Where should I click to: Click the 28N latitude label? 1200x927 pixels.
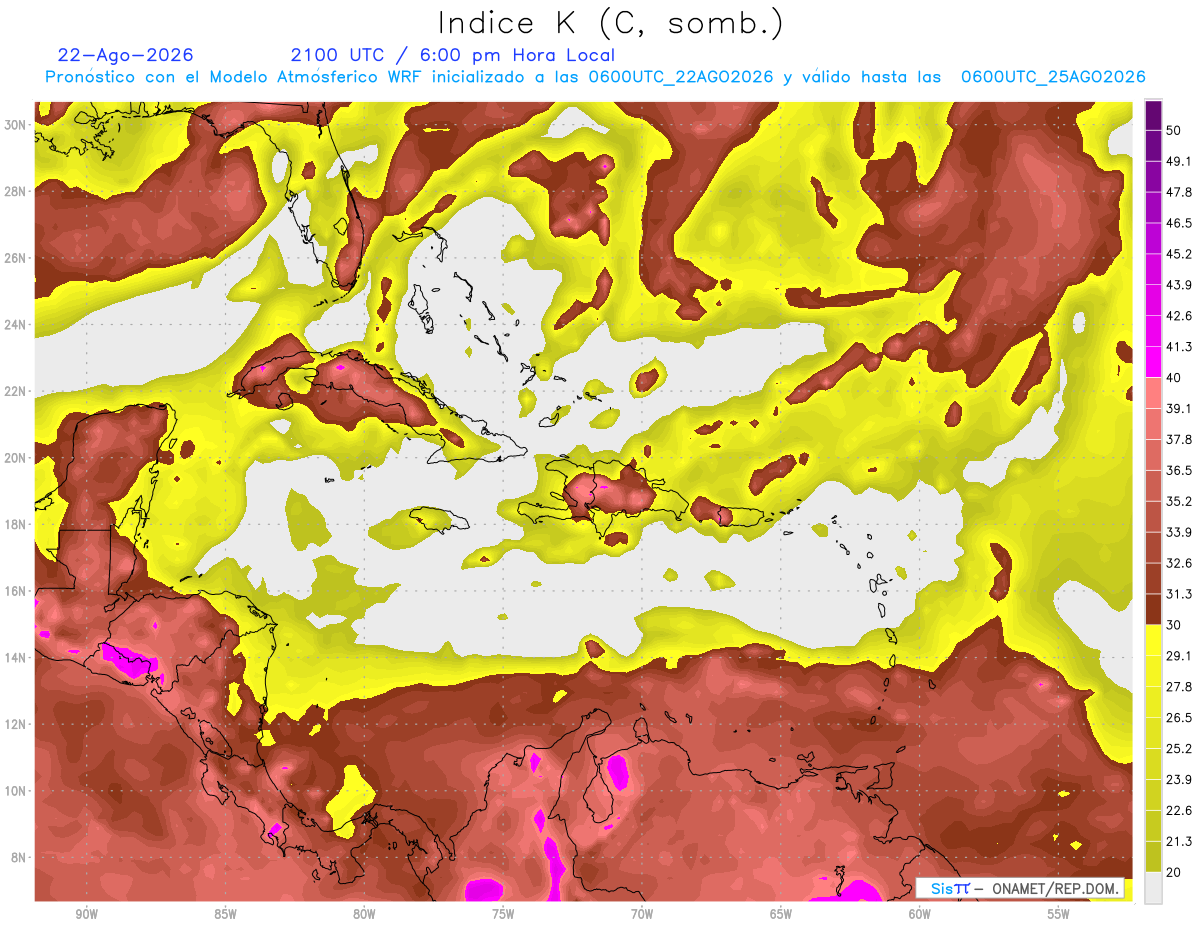[x=15, y=191]
